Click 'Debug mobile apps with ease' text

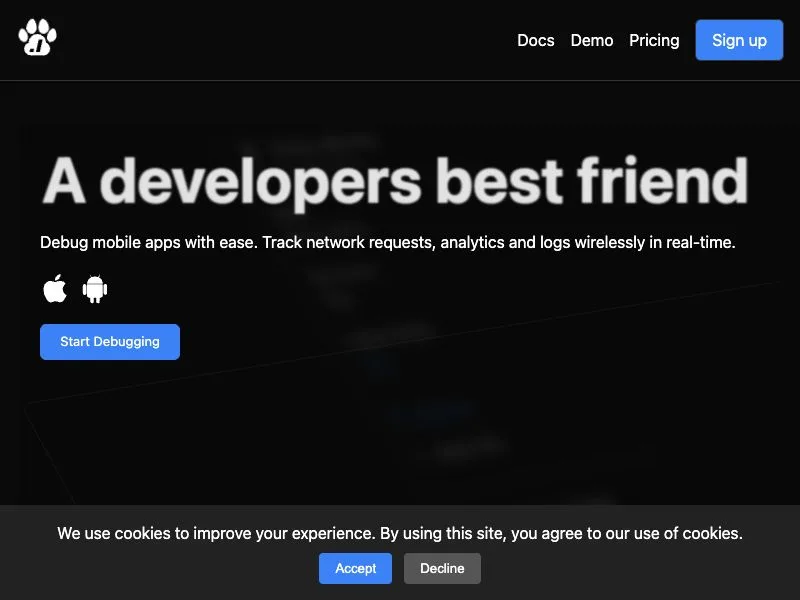(148, 243)
